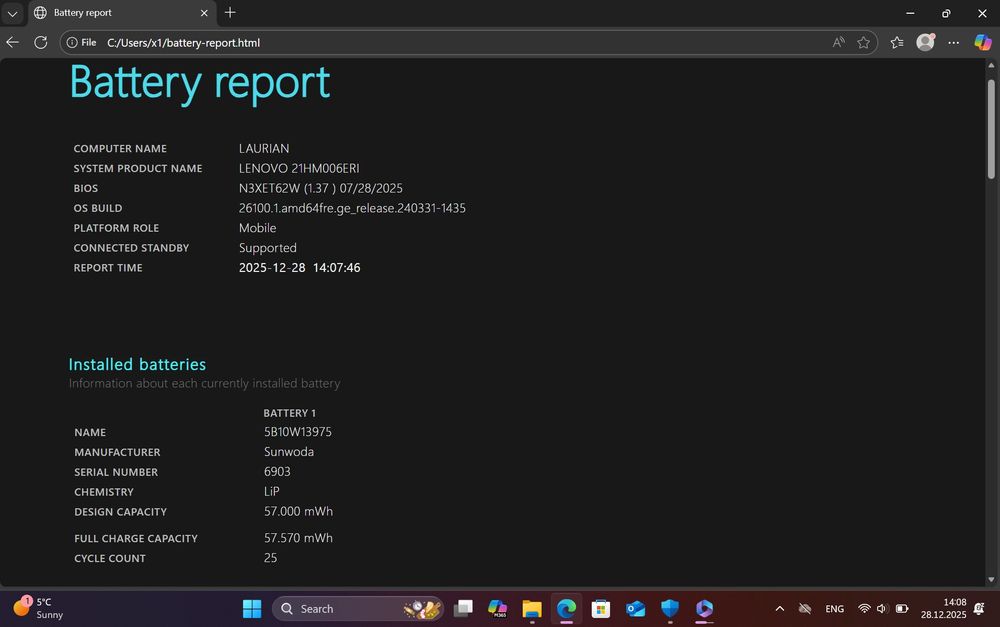
Task: Open Clipchamp icon on taskbar
Action: click(704, 609)
